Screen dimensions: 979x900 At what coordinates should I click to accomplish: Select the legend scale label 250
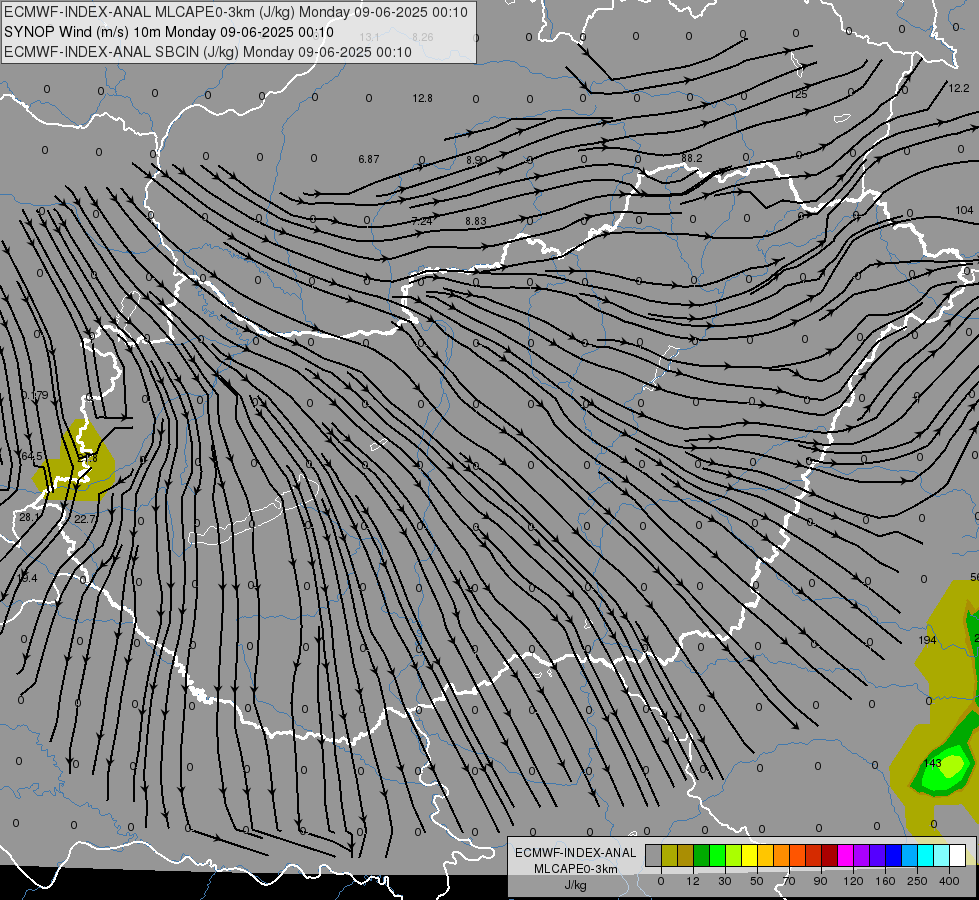coord(917,881)
